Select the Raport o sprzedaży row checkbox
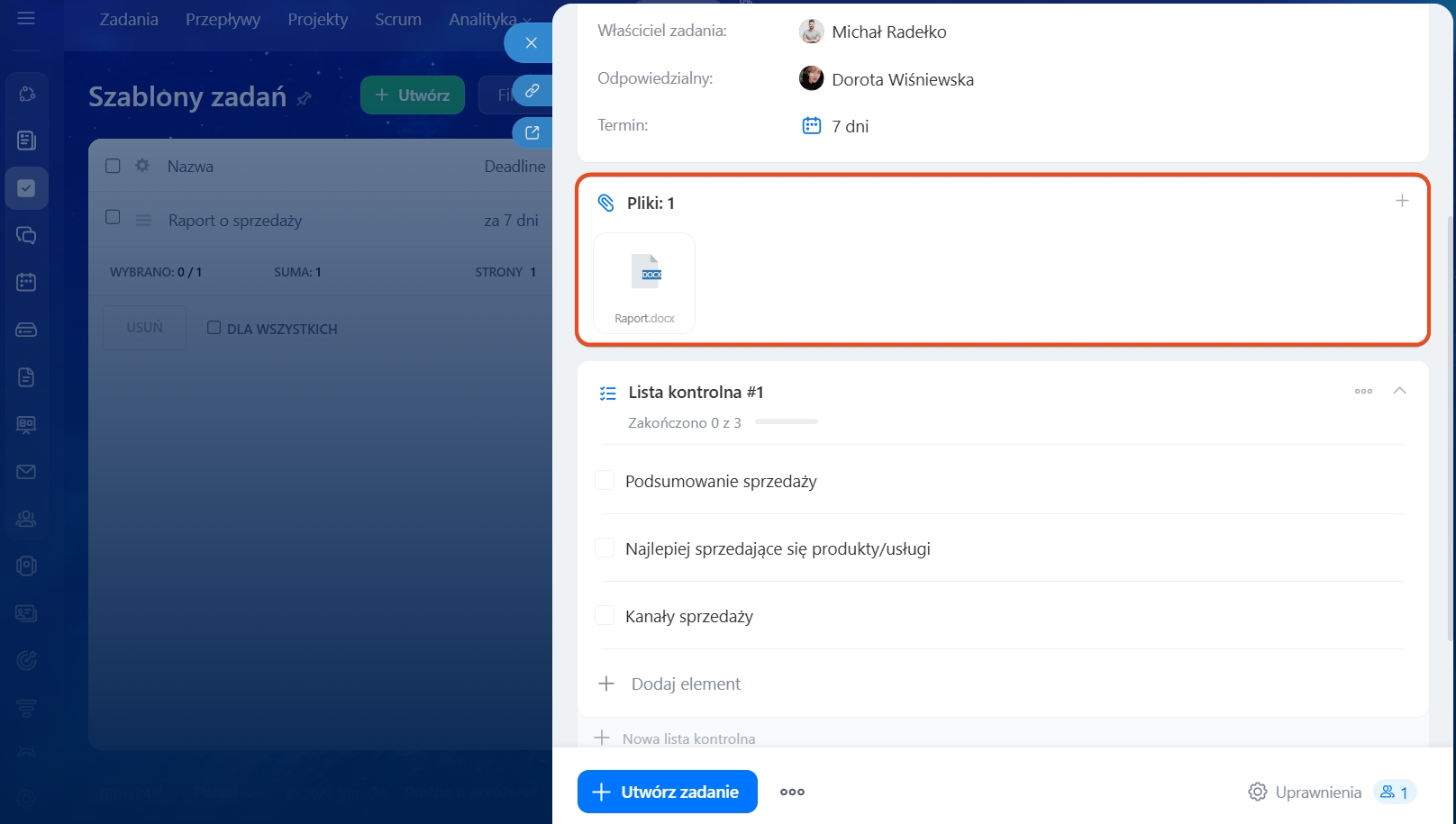The width and height of the screenshot is (1456, 824). coord(113,217)
